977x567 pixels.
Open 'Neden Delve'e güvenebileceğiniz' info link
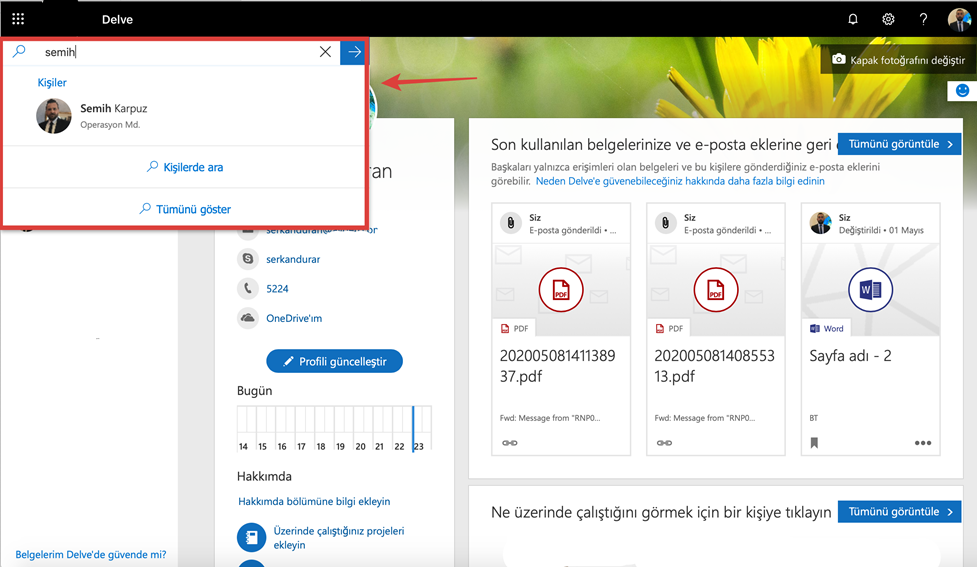[680, 181]
